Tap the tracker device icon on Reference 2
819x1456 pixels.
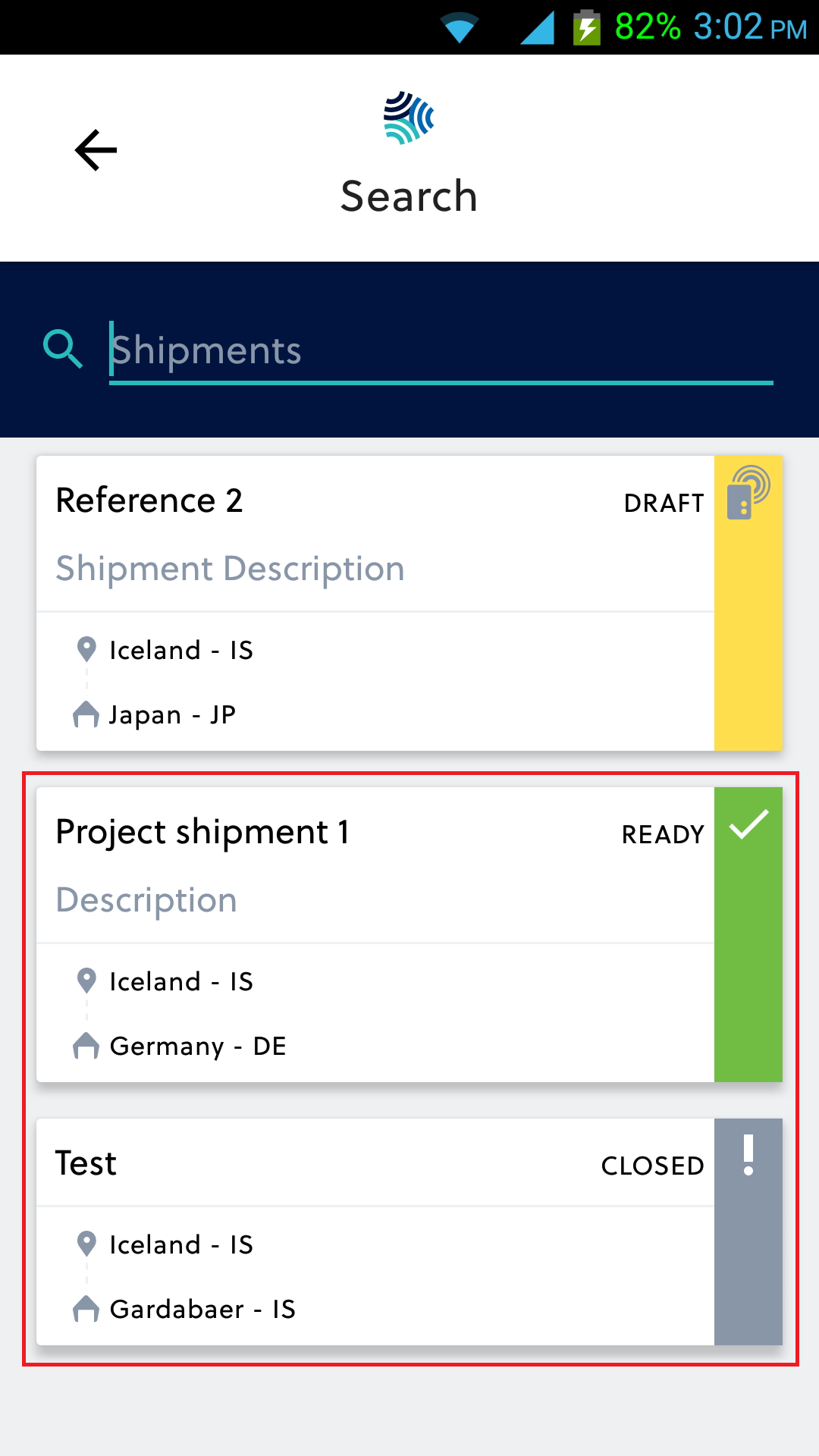pyautogui.click(x=748, y=493)
